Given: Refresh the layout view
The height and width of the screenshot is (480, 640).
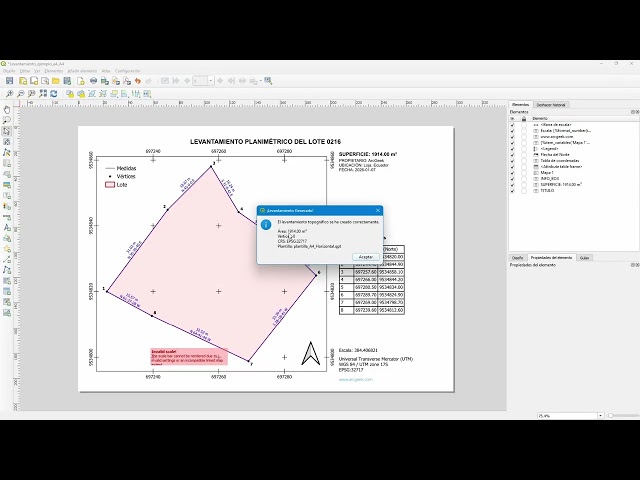Looking at the screenshot, I should (53, 94).
